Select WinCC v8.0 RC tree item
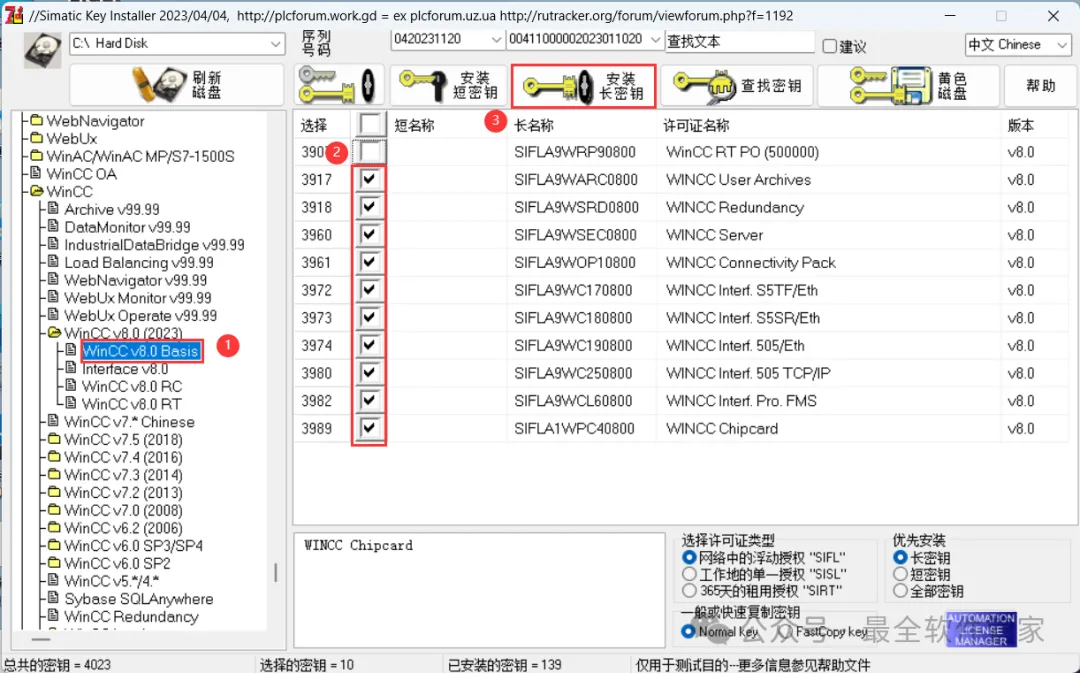Viewport: 1080px width, 673px height. pyautogui.click(x=132, y=386)
